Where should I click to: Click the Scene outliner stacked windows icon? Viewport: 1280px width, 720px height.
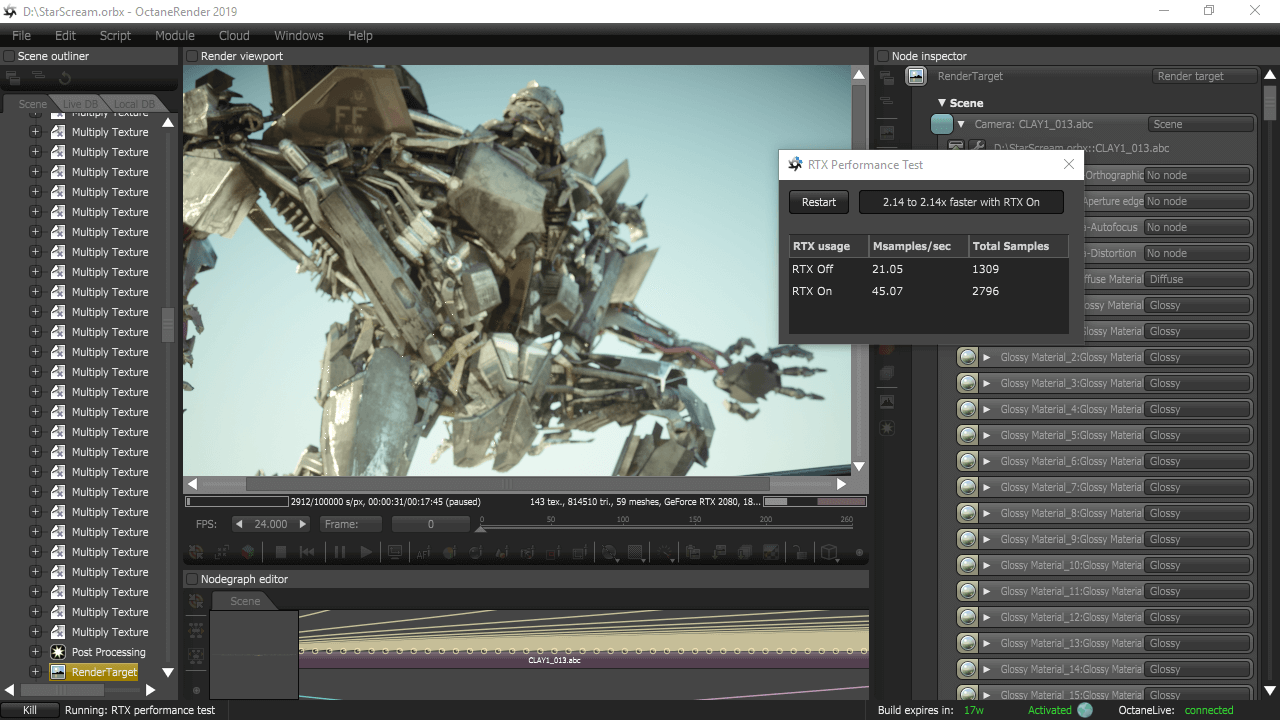coord(14,77)
